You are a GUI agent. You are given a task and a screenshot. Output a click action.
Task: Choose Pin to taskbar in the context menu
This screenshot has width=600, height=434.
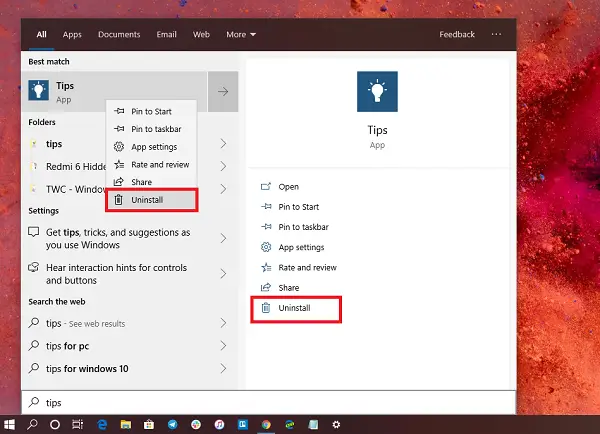152,129
